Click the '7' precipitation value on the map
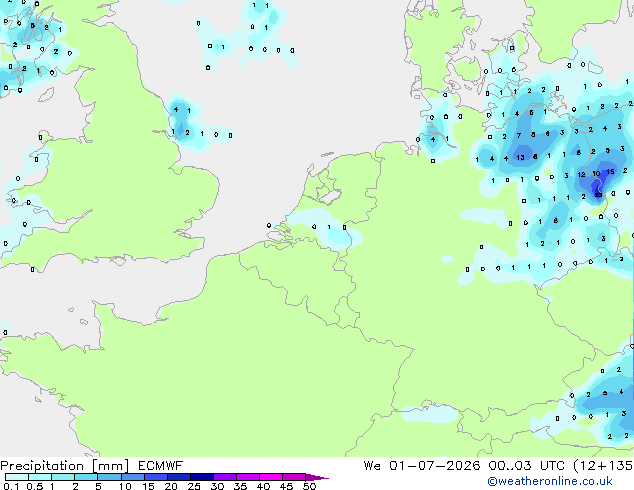Screen dimensions: 634x490 pyautogui.click(x=519, y=135)
